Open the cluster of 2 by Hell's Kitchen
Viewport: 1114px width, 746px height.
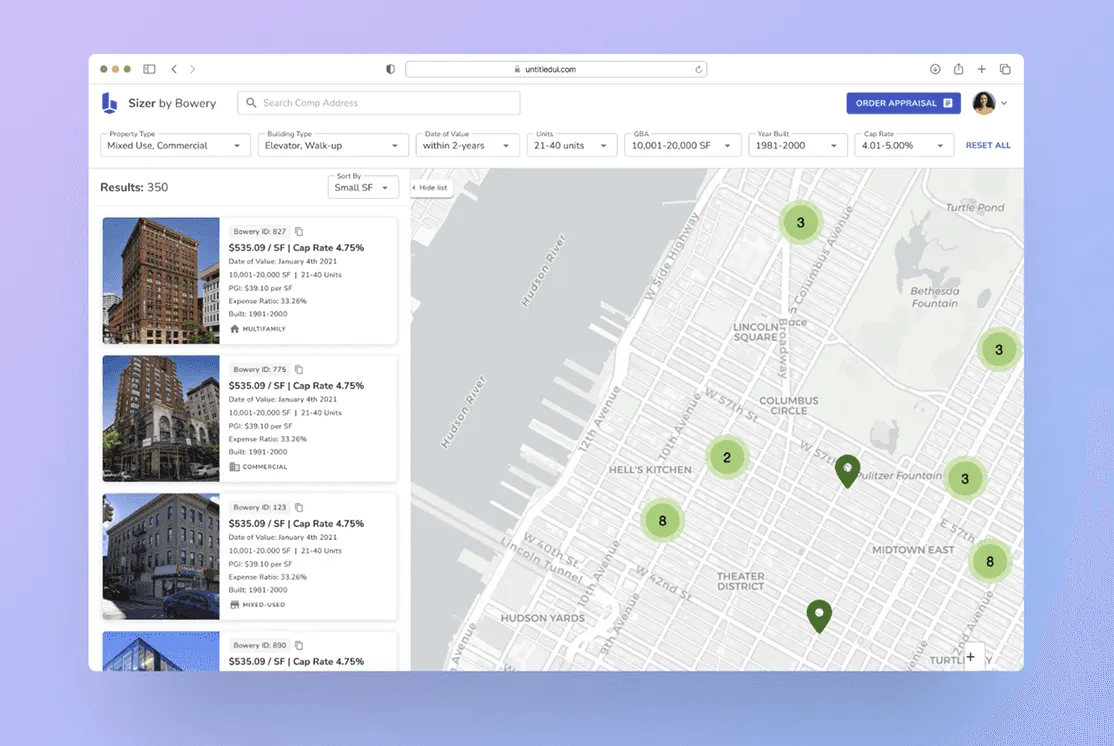(726, 458)
